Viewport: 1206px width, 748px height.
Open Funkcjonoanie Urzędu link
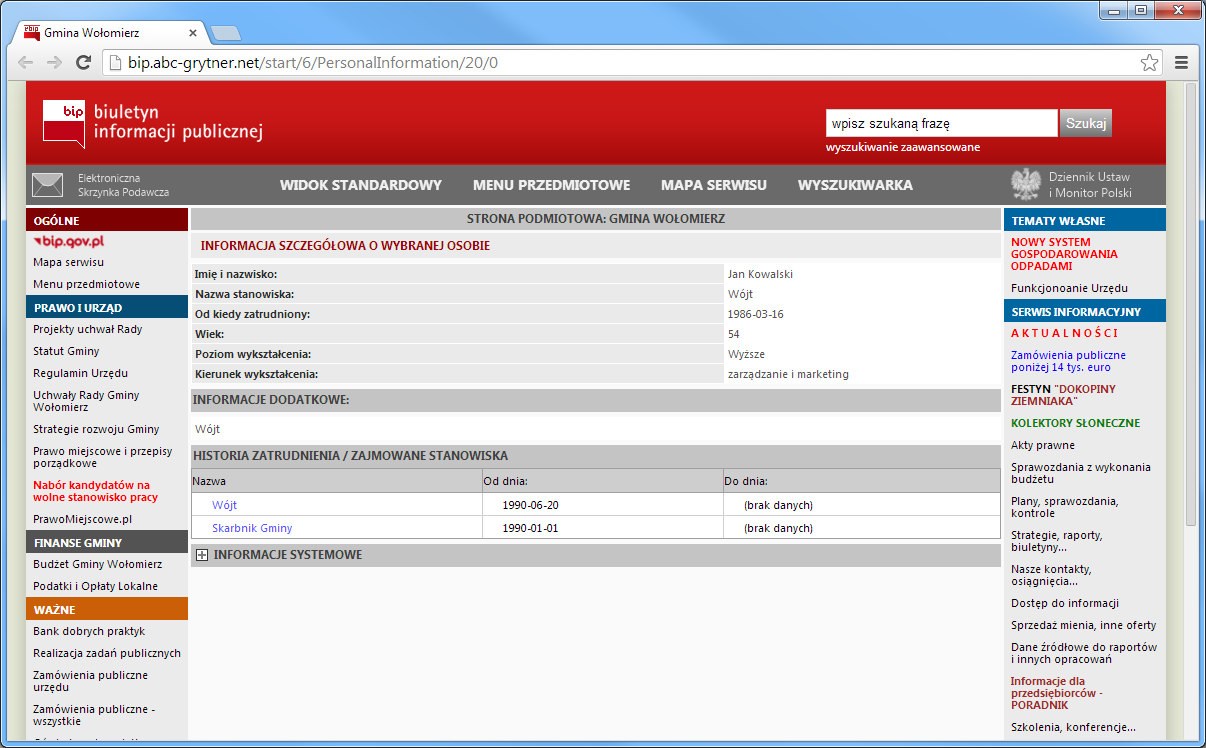1069,288
